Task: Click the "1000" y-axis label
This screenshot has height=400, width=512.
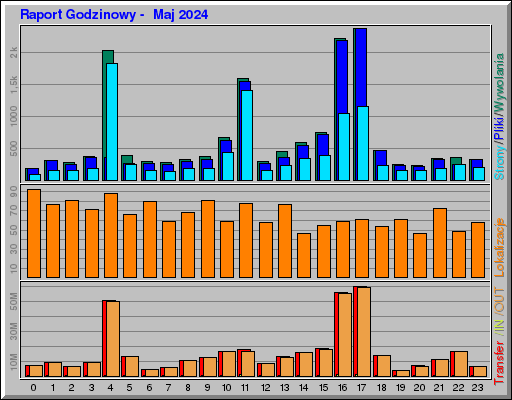Action: [x=14, y=116]
